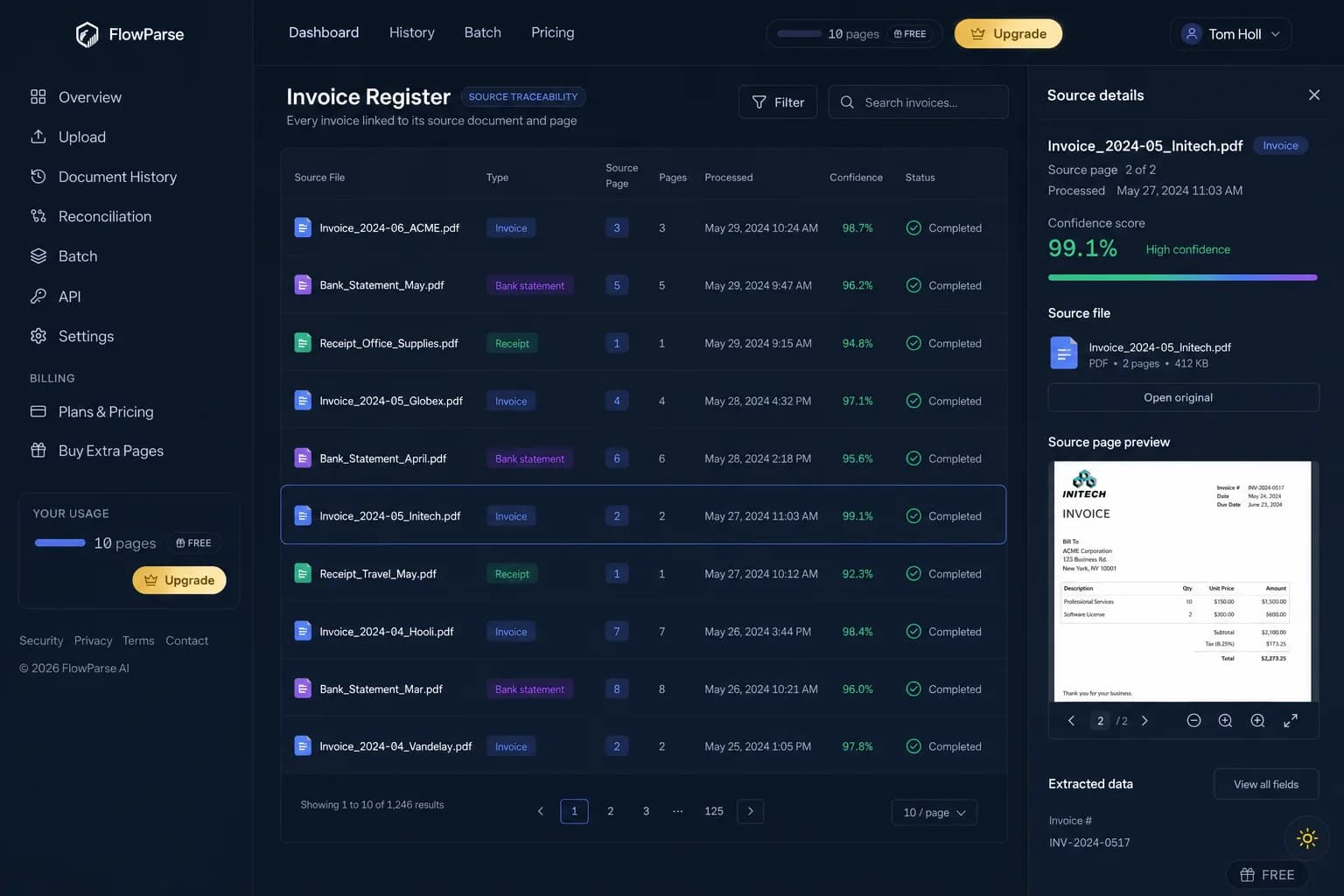Click View all fields button

[x=1265, y=784]
